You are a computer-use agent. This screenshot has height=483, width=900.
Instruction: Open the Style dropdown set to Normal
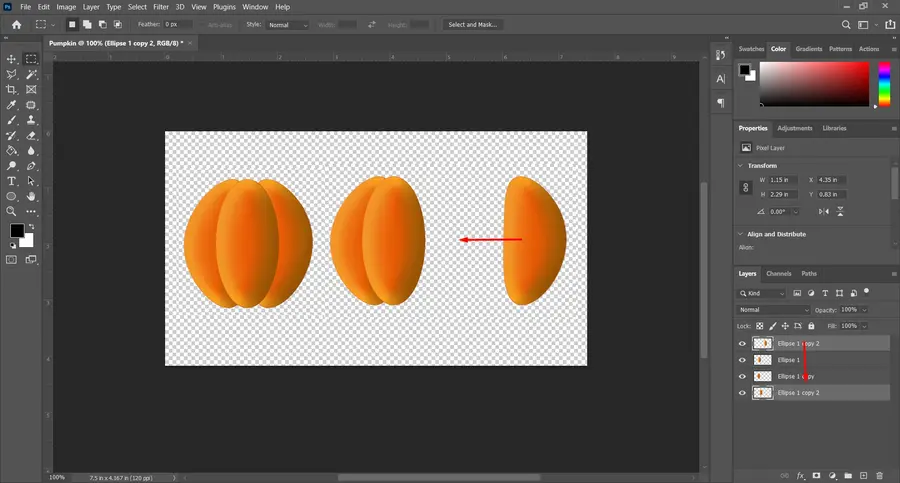288,25
